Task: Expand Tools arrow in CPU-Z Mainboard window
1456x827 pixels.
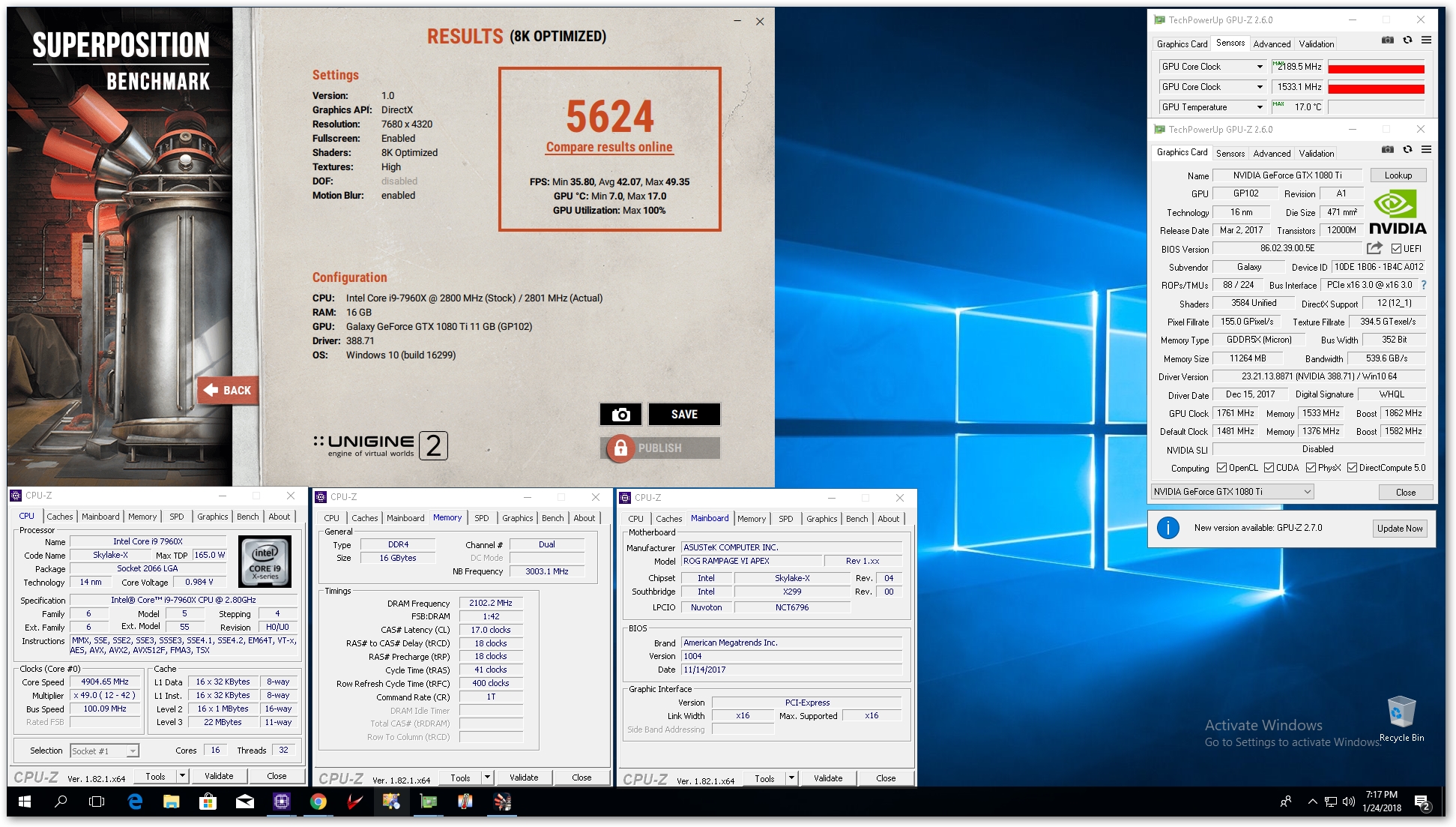Action: (x=791, y=778)
